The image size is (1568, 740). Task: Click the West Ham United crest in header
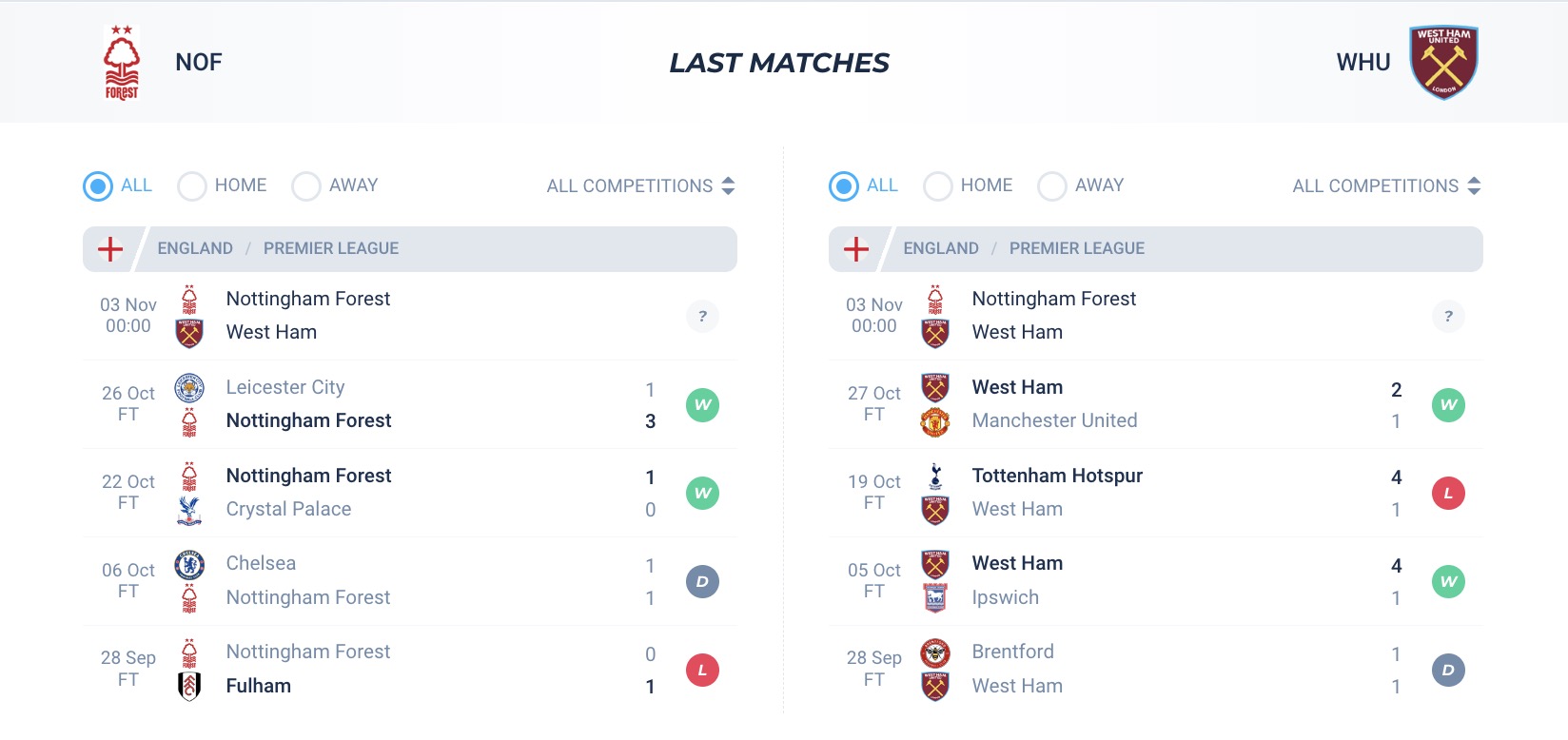[x=1443, y=63]
